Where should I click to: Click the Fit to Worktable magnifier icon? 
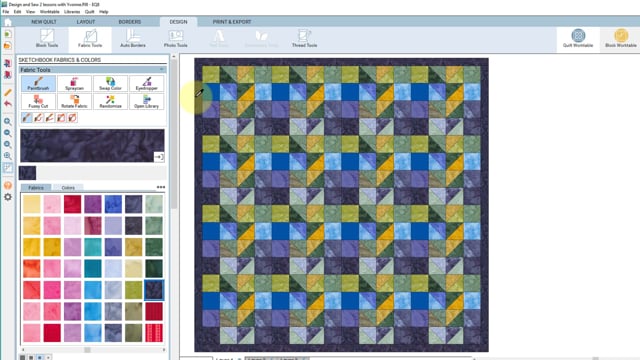tap(8, 156)
